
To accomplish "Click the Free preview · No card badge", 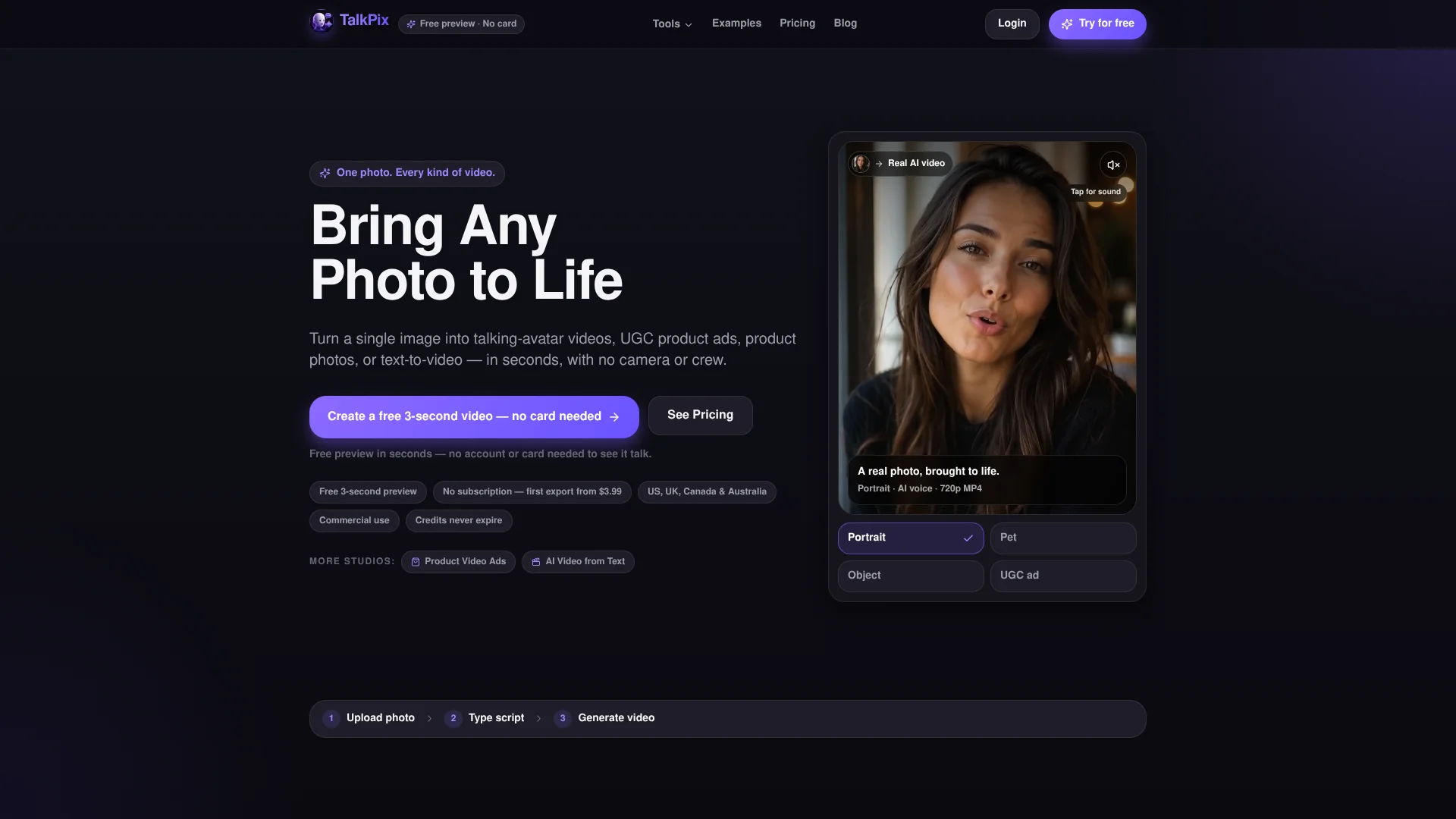I will (461, 24).
